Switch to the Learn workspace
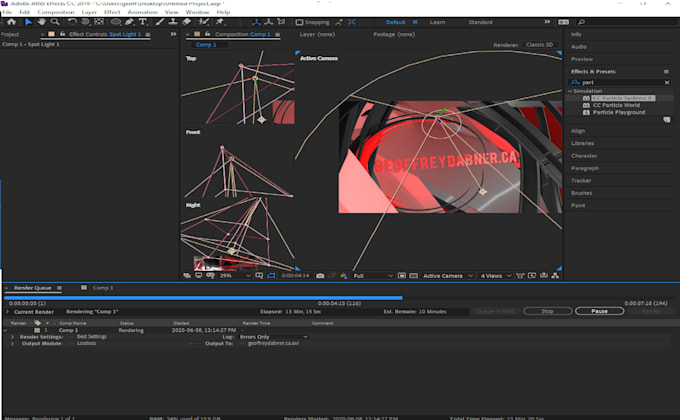Image resolution: width=680 pixels, height=420 pixels. pos(437,22)
